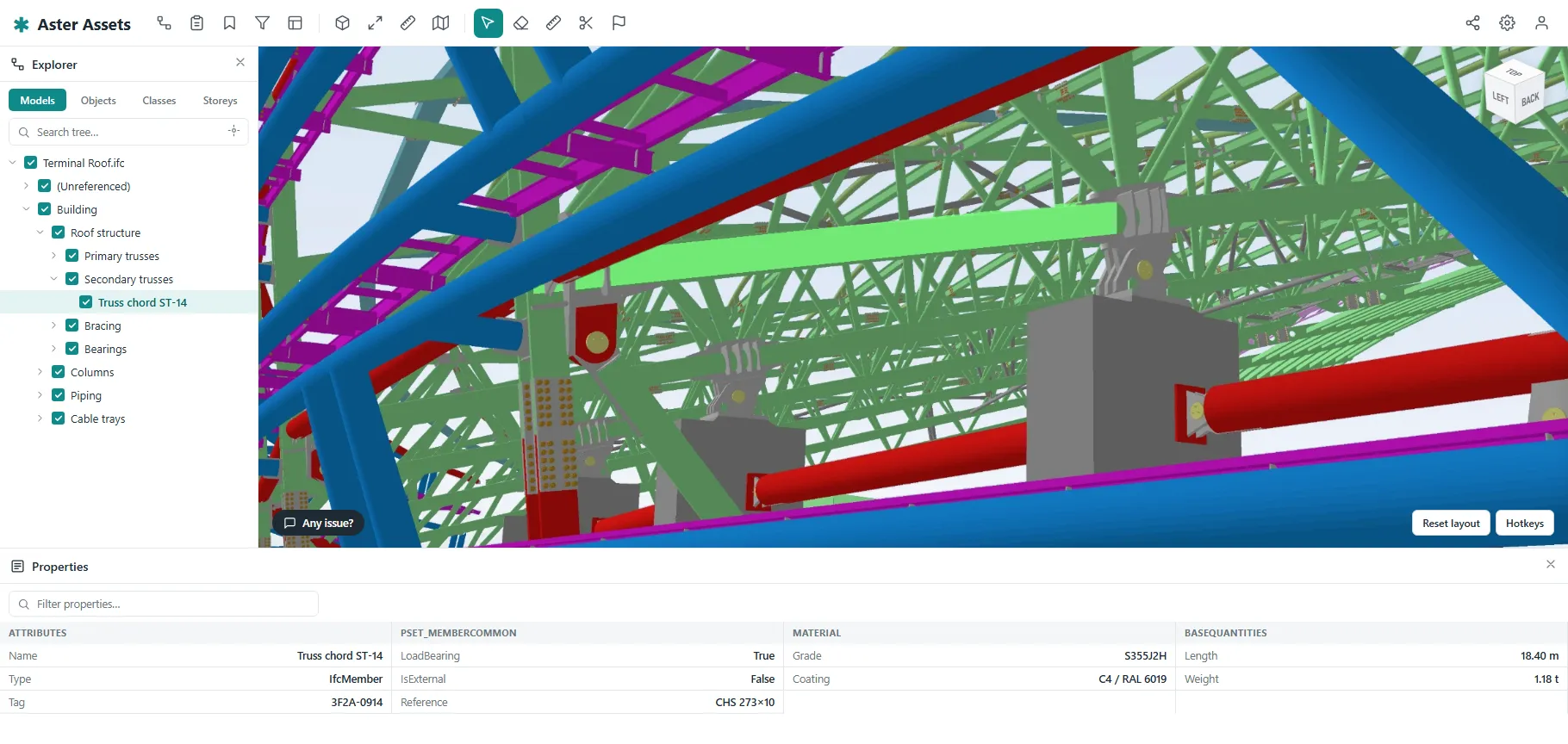Viewport: 1568px width, 744px height.
Task: Toggle the (Unreferenced) checkbox
Action: coord(45,186)
